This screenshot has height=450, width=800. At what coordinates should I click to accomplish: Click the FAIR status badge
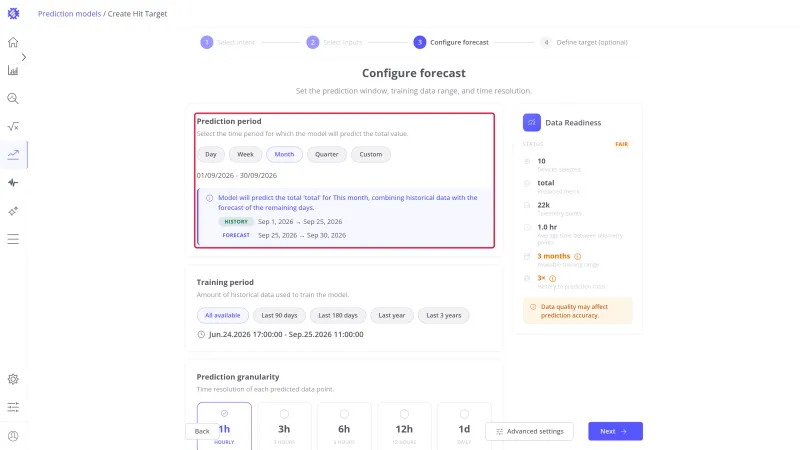coord(621,144)
